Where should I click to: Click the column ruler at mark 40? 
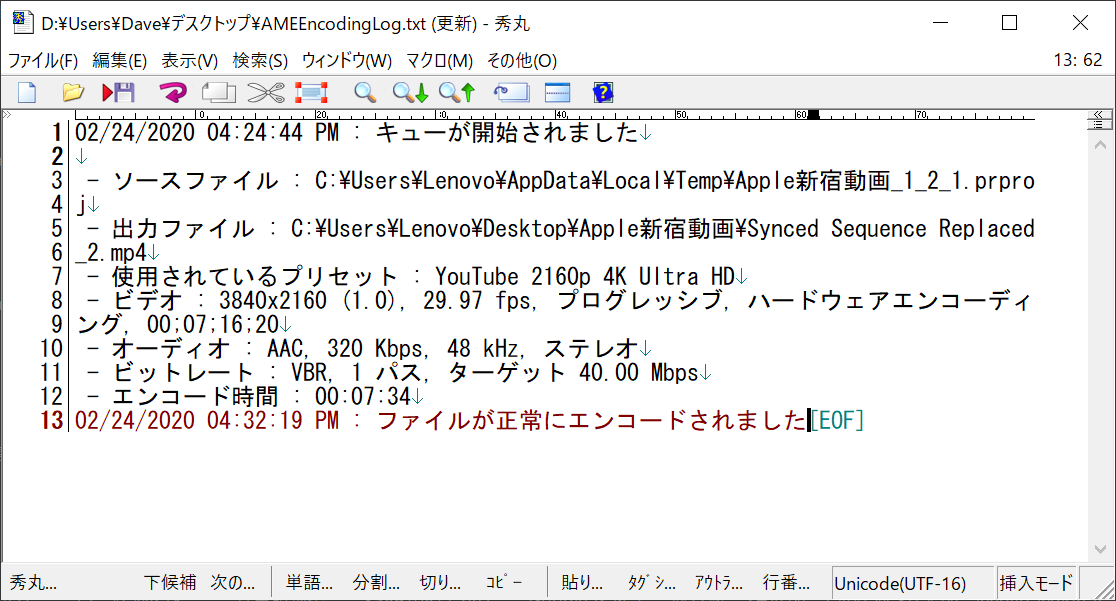click(561, 115)
